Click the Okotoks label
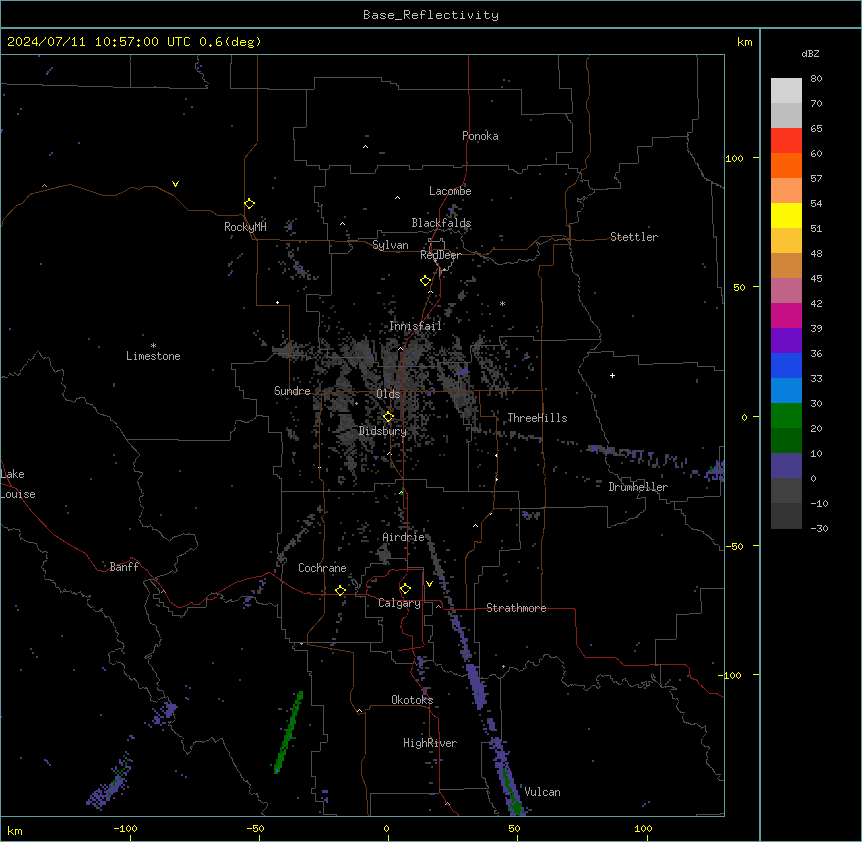Image resolution: width=862 pixels, height=842 pixels. coord(412,700)
